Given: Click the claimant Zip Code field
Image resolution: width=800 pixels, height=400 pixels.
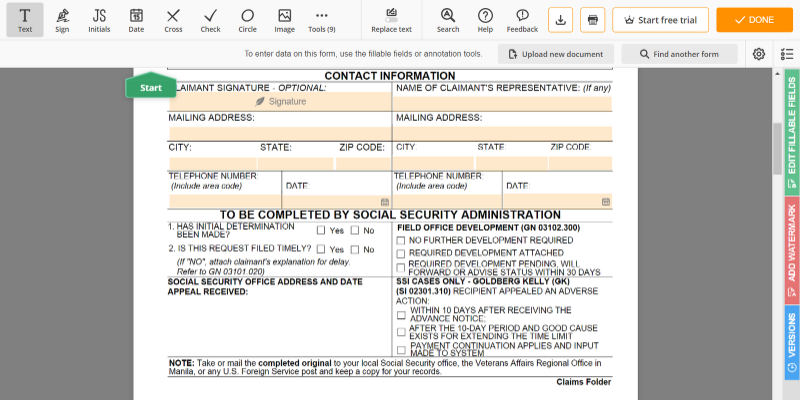Looking at the screenshot, I should tap(363, 164).
